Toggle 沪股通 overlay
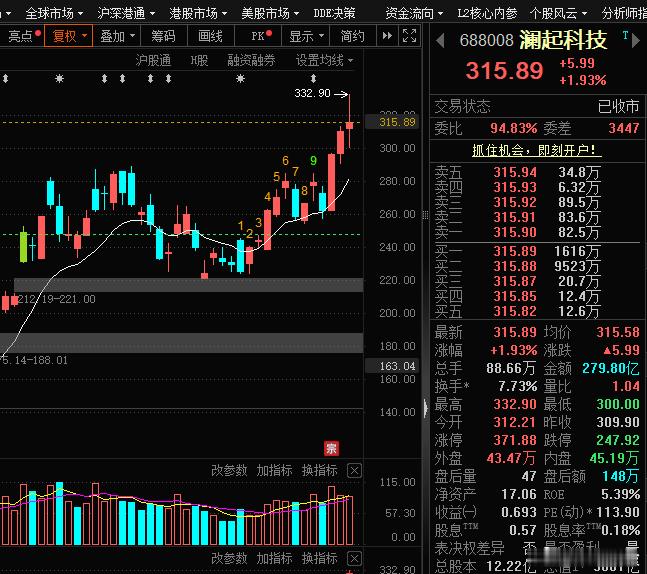The image size is (647, 574). tap(153, 61)
